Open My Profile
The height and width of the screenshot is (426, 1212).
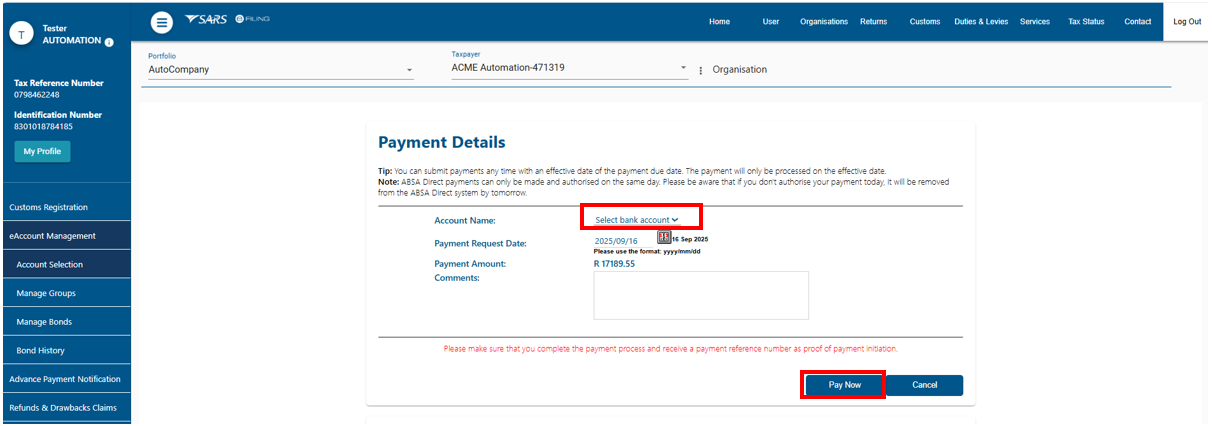pos(42,151)
